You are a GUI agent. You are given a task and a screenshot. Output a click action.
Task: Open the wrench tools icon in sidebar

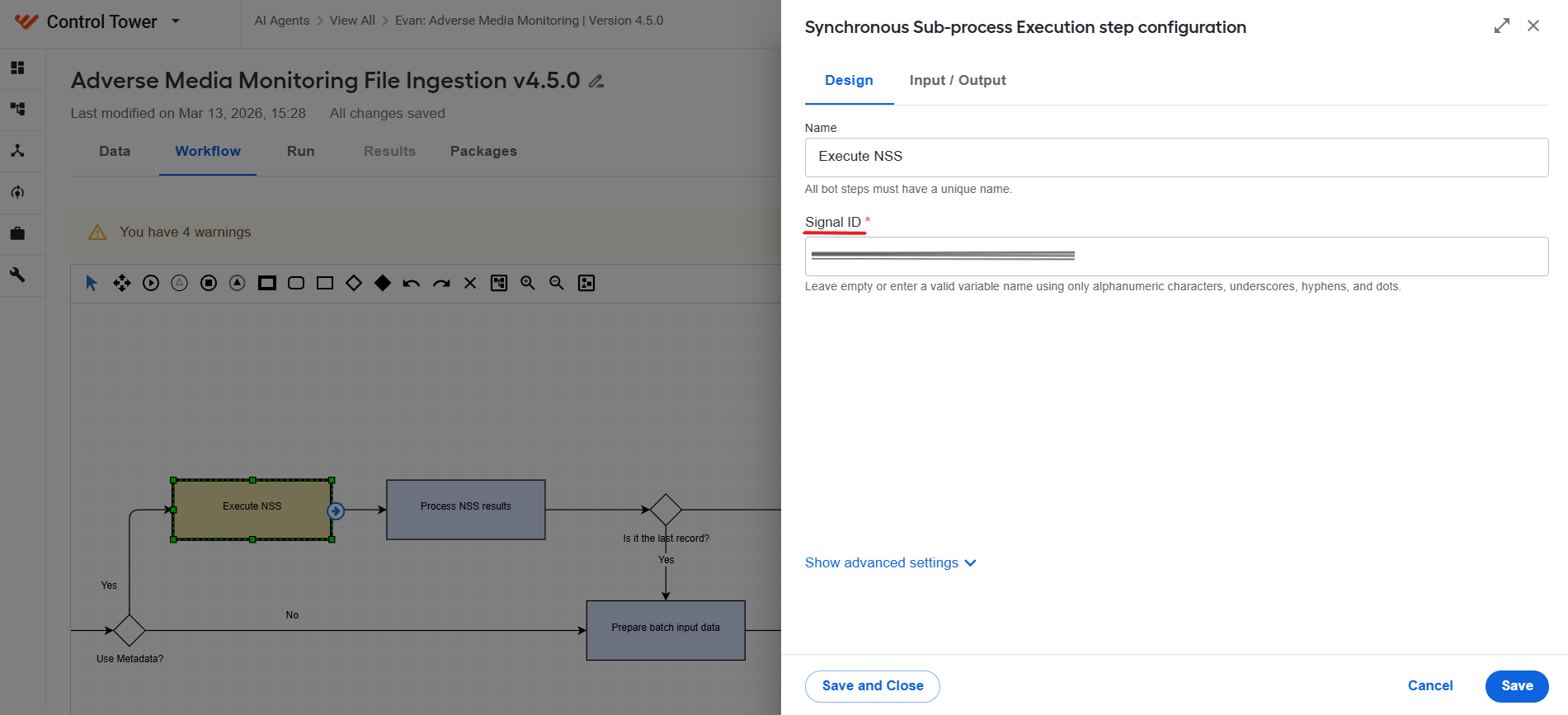click(17, 275)
